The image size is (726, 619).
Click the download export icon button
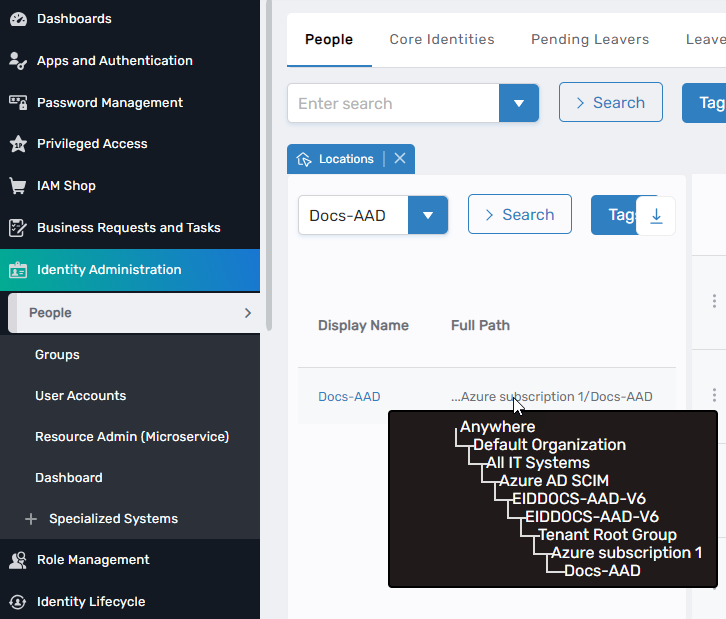pyautogui.click(x=656, y=215)
